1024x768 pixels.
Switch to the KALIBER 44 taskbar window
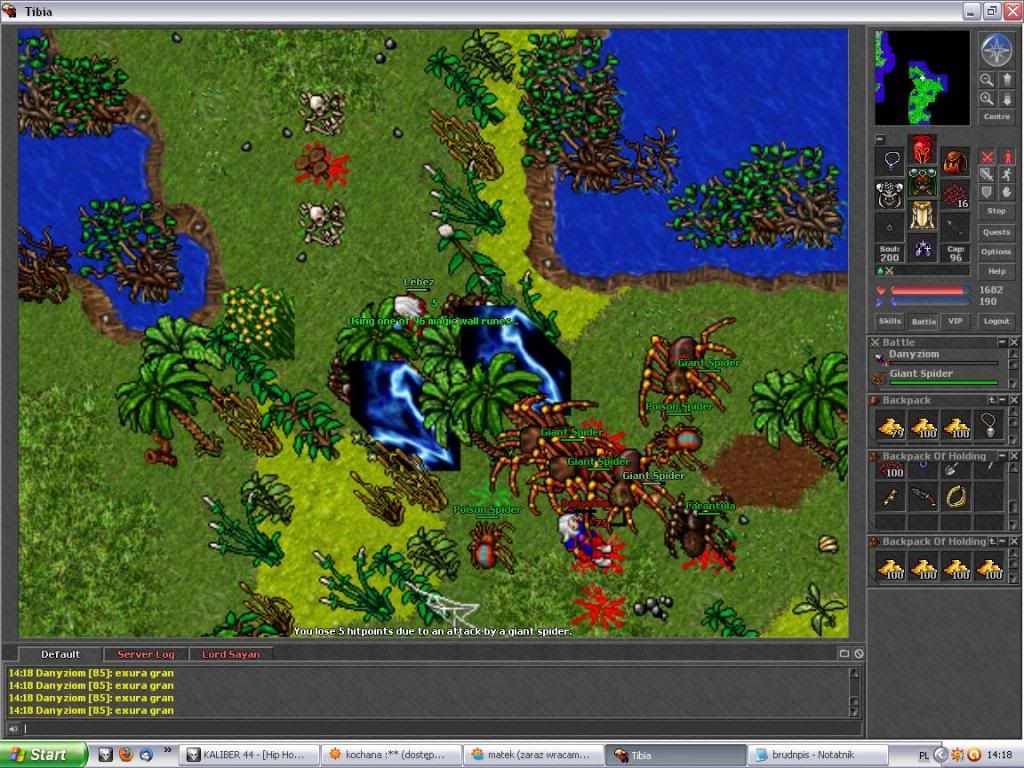(x=249, y=754)
